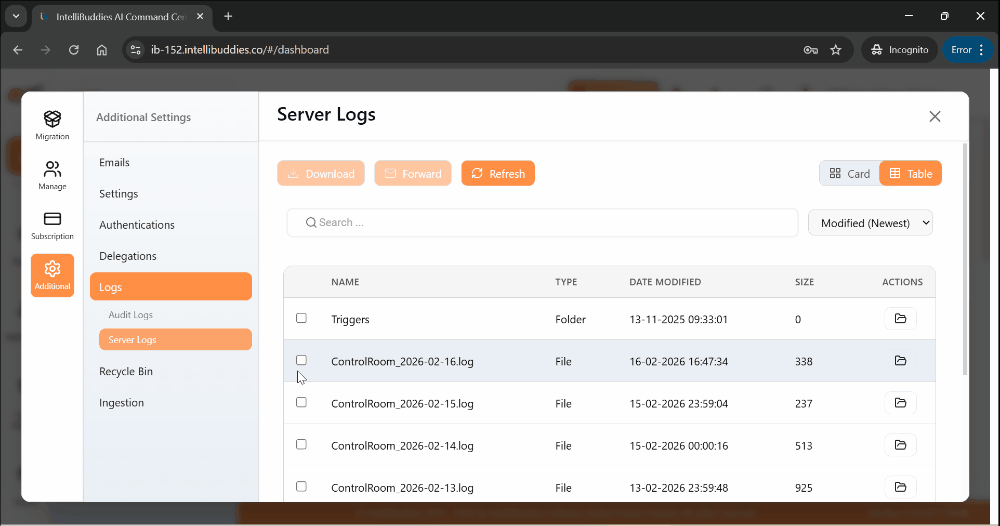Collapse the Logs menu section
The height and width of the screenshot is (526, 1000).
(171, 287)
